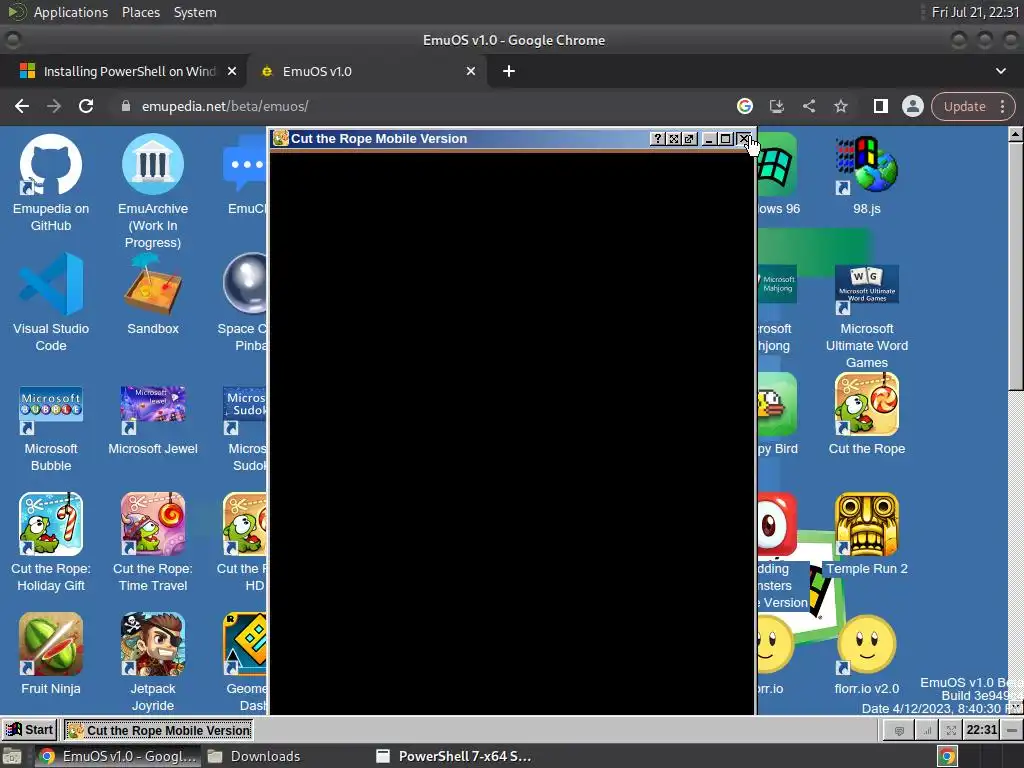
Task: Launch Cut the Rope: Holiday Gift icon
Action: pyautogui.click(x=51, y=542)
